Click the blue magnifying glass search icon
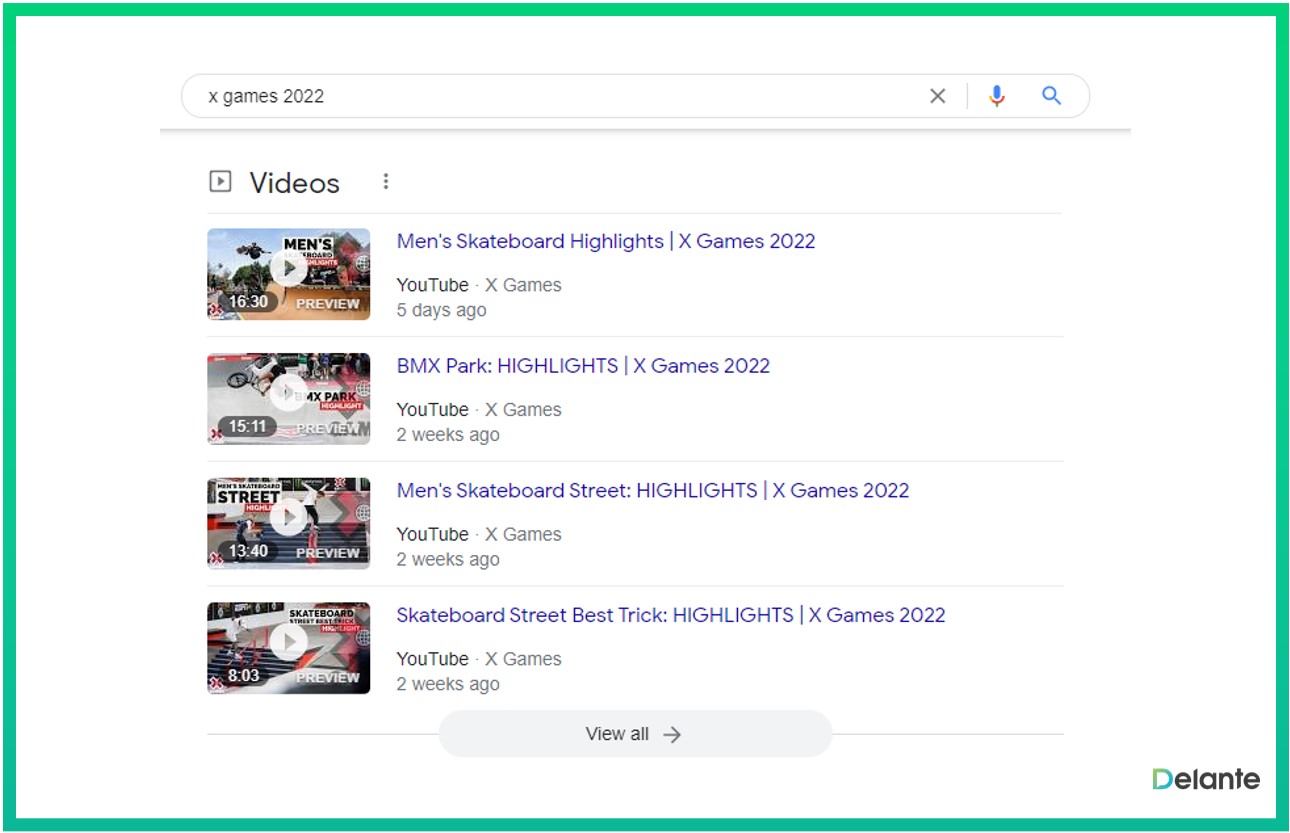This screenshot has width=1290, height=833. click(1051, 96)
